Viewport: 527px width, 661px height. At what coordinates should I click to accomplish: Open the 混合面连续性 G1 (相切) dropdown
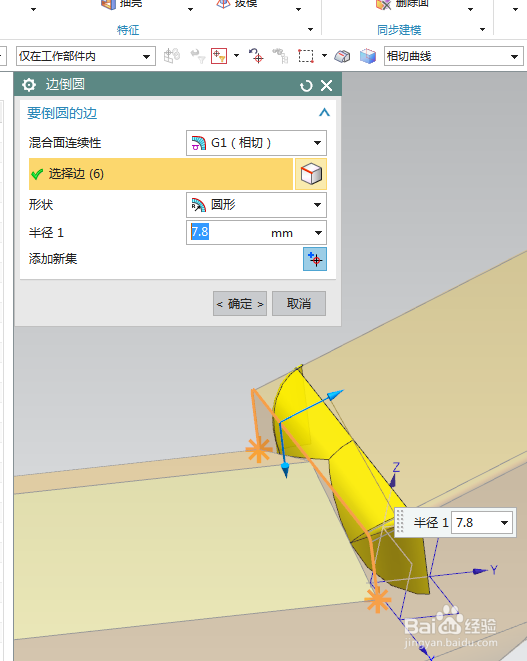256,143
